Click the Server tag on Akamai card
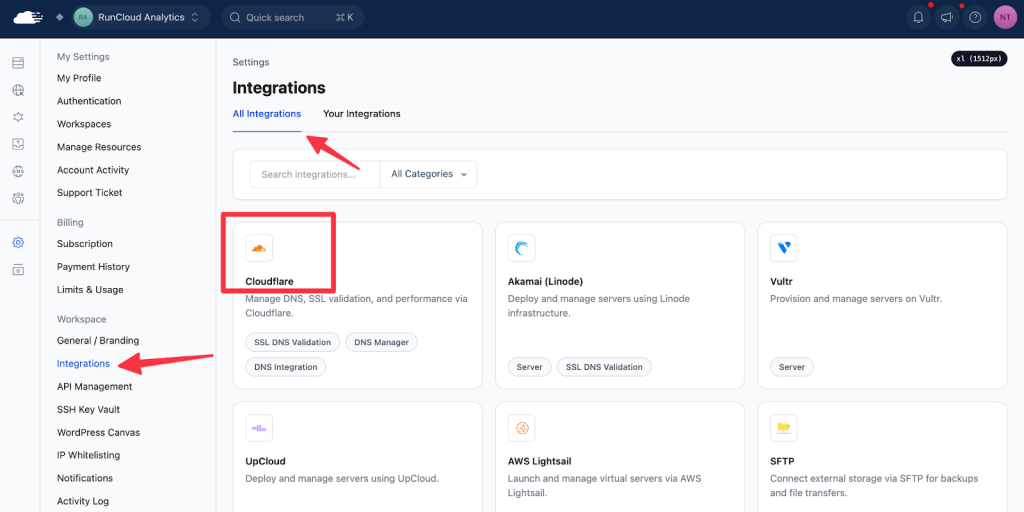This screenshot has width=1024, height=512. click(x=530, y=367)
